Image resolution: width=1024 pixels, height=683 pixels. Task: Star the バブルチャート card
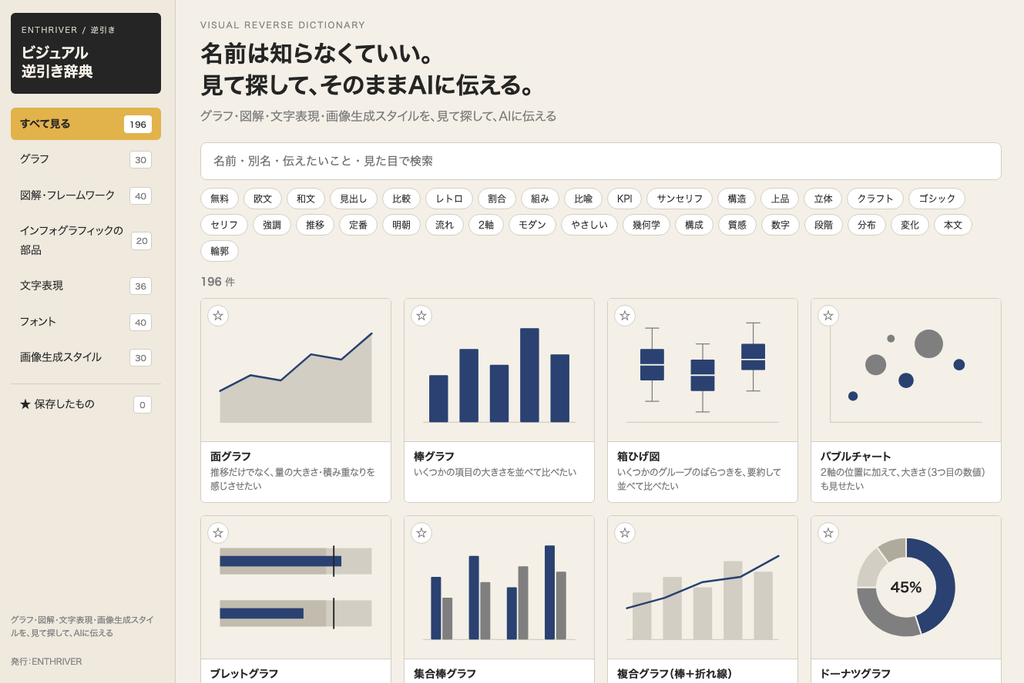point(828,316)
